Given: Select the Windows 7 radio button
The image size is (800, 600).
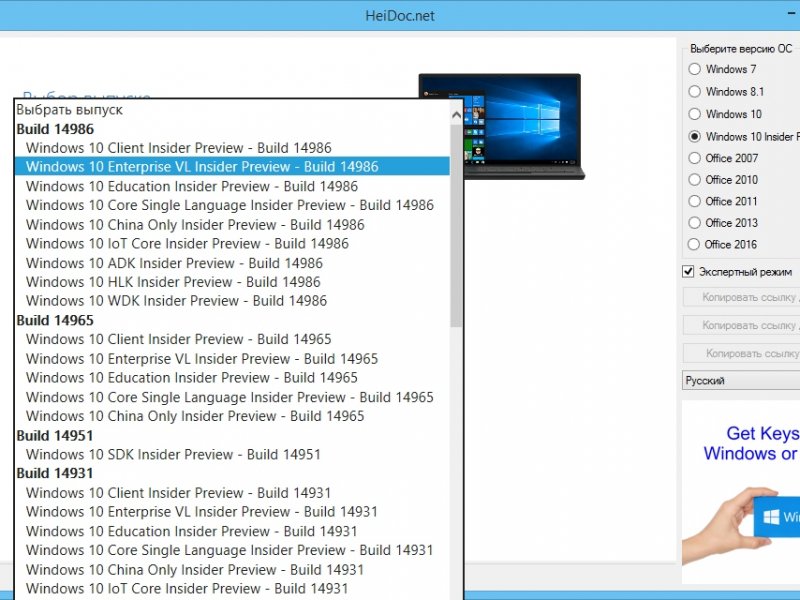Looking at the screenshot, I should pyautogui.click(x=694, y=69).
